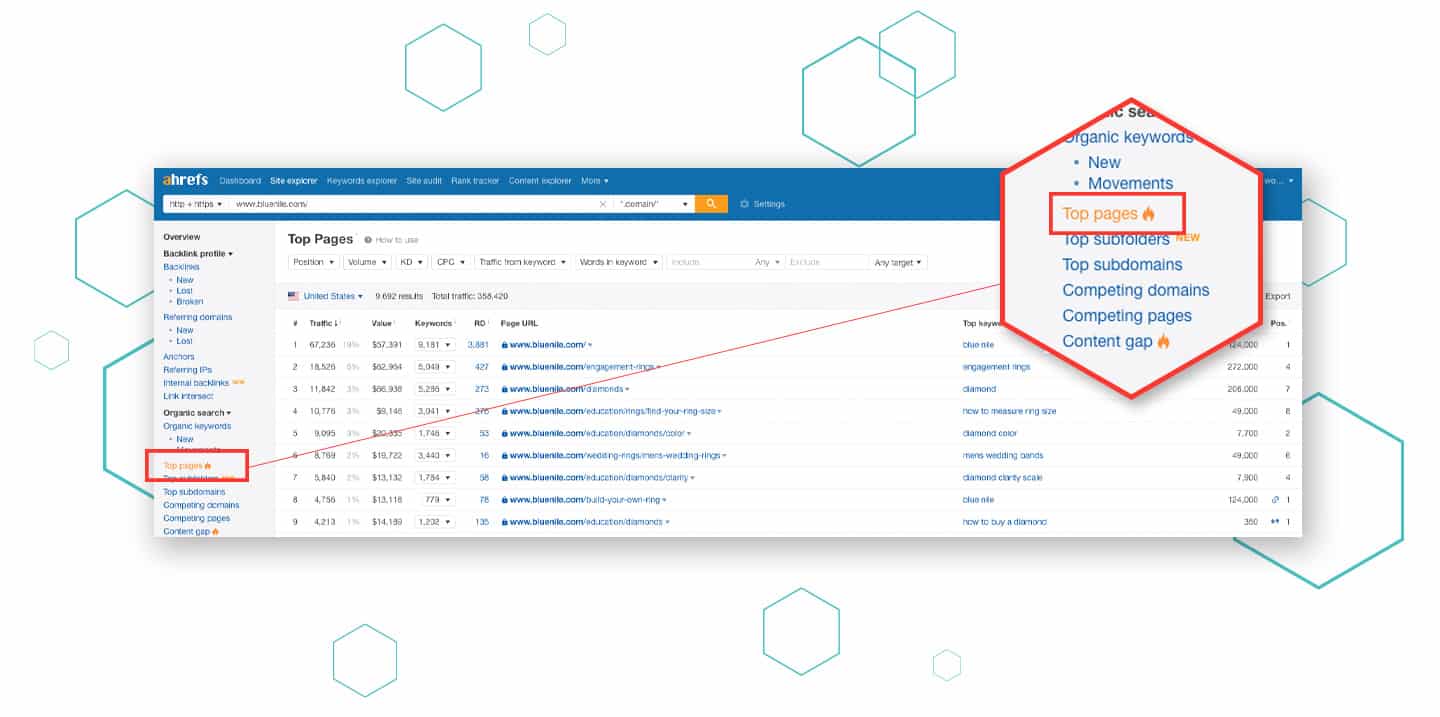1440x717 pixels.
Task: Open the Position filter dropdown
Action: 314,262
